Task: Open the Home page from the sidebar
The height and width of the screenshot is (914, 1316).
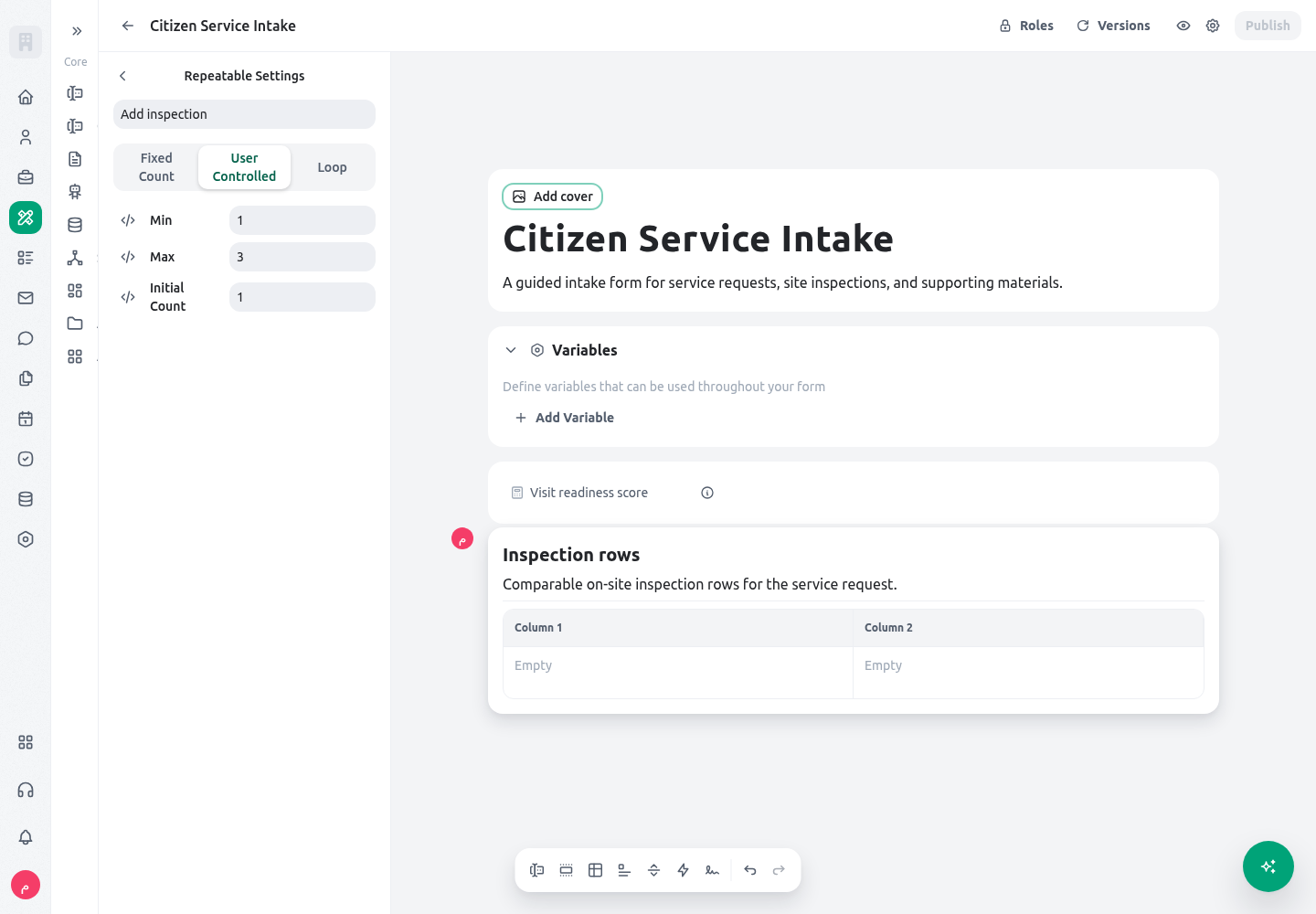Action: pos(26,97)
